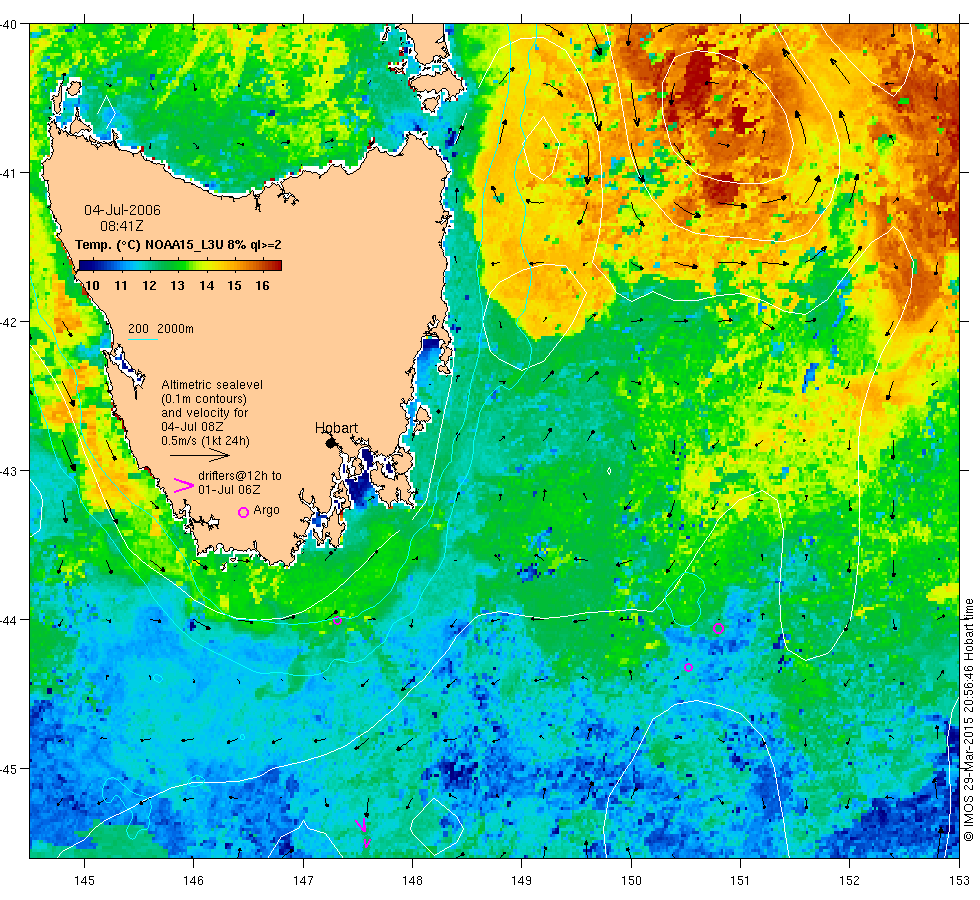Click the '04-Jul-2006' image date
The height and width of the screenshot is (900, 980).
(122, 210)
